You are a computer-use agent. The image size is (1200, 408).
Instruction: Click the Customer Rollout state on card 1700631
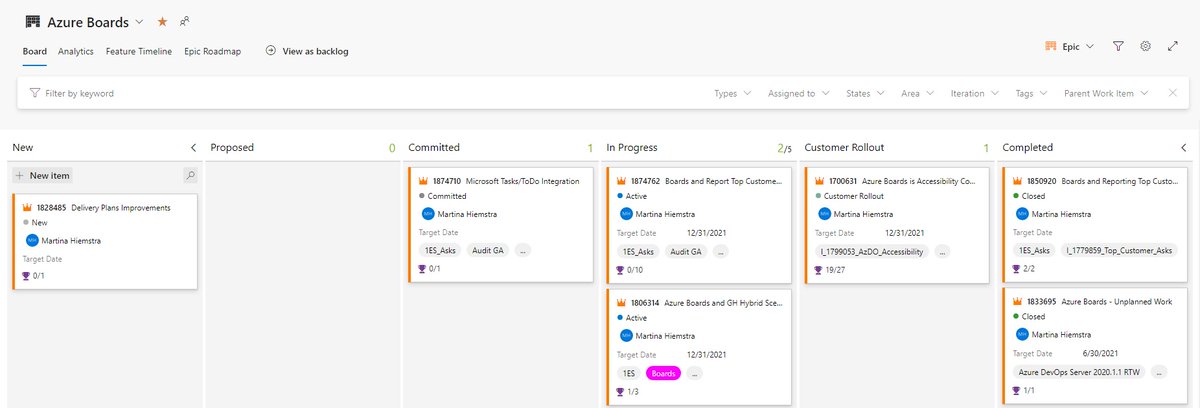(856, 197)
